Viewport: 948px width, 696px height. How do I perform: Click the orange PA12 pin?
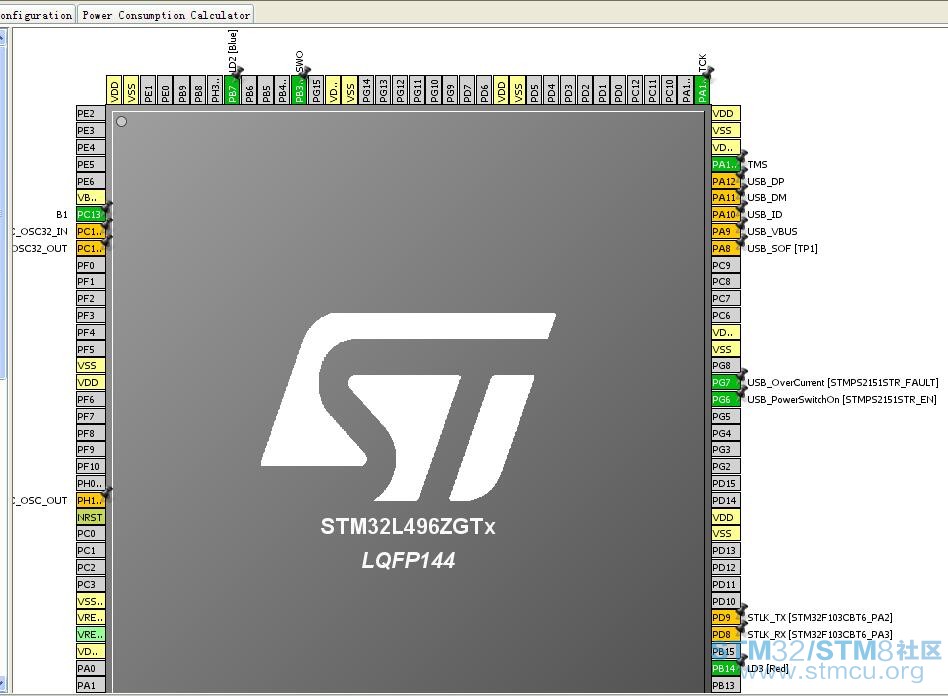click(725, 181)
